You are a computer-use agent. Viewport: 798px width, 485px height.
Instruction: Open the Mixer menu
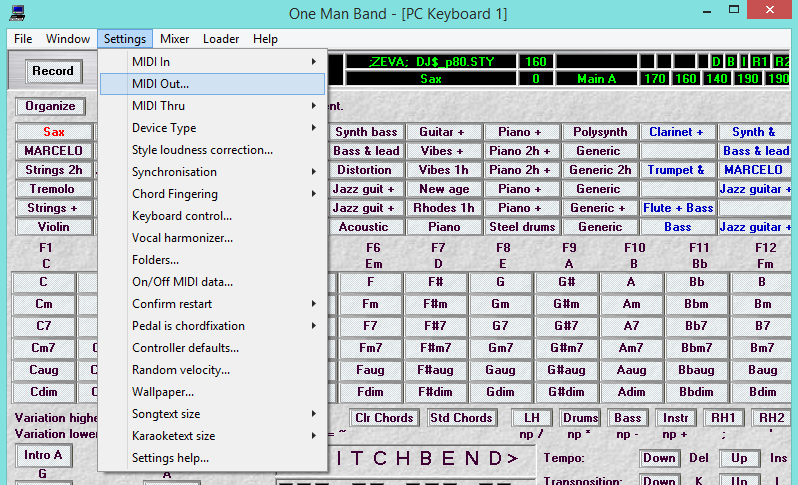click(174, 39)
